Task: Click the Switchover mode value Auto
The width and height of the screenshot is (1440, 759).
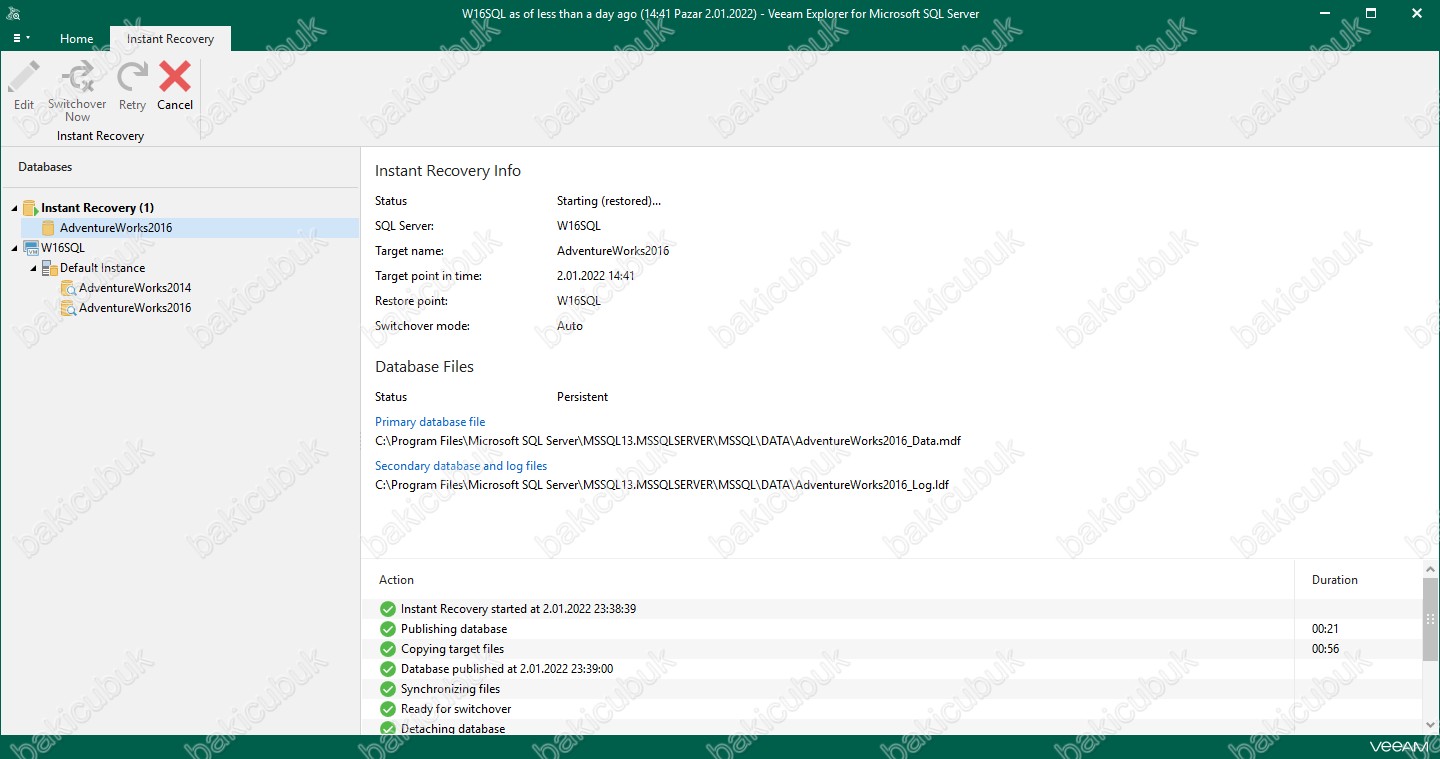Action: (570, 326)
